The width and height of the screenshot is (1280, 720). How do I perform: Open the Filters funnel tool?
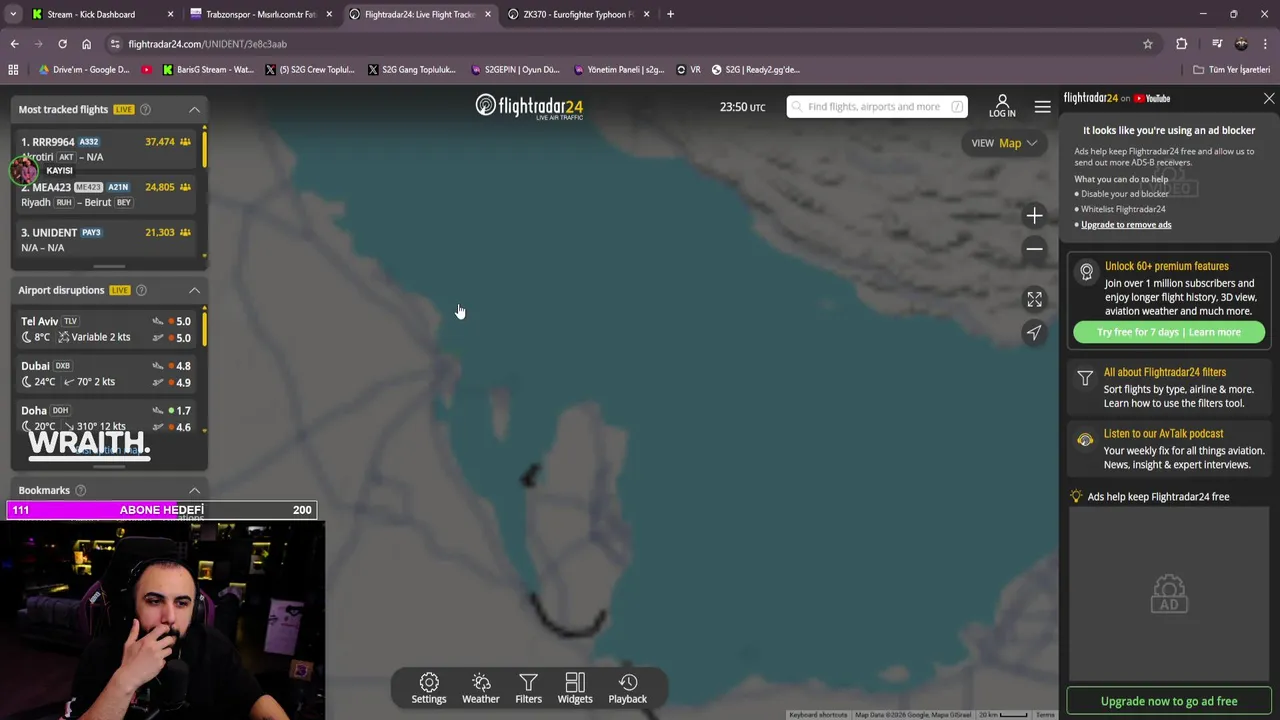click(x=528, y=688)
